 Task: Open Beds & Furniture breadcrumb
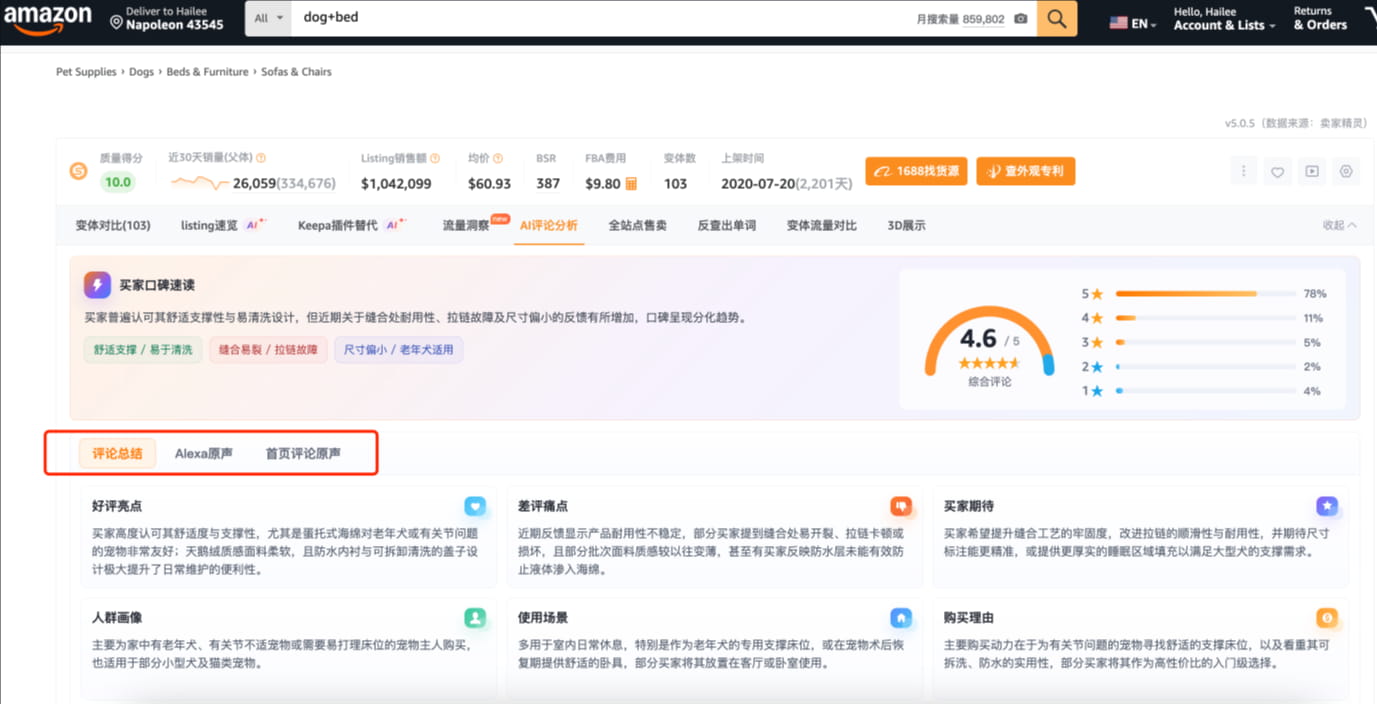pos(207,72)
